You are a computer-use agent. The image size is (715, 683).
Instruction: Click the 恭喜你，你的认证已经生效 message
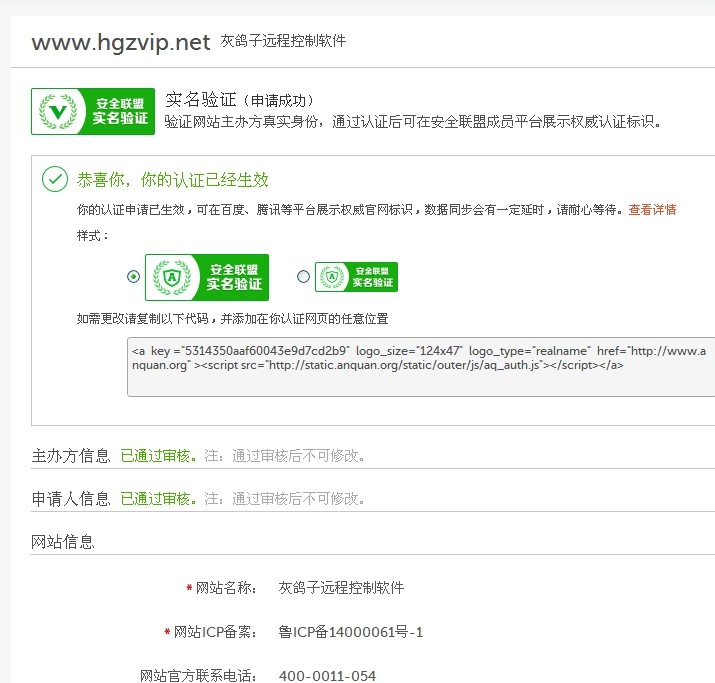click(172, 180)
